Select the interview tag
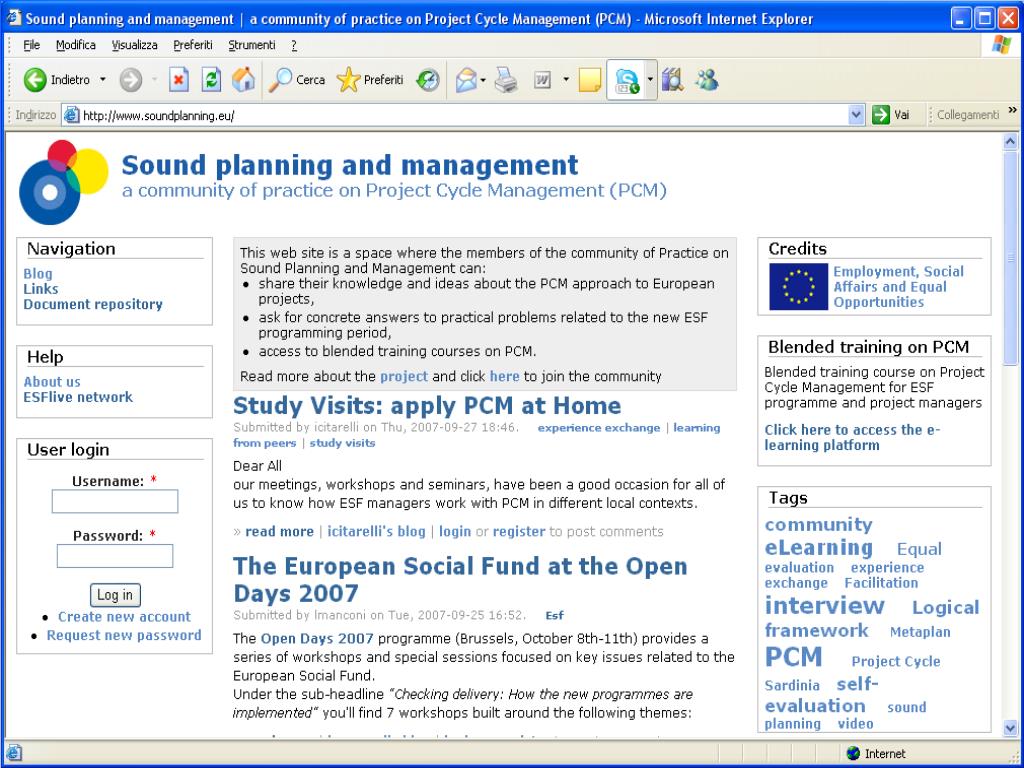 pos(825,605)
